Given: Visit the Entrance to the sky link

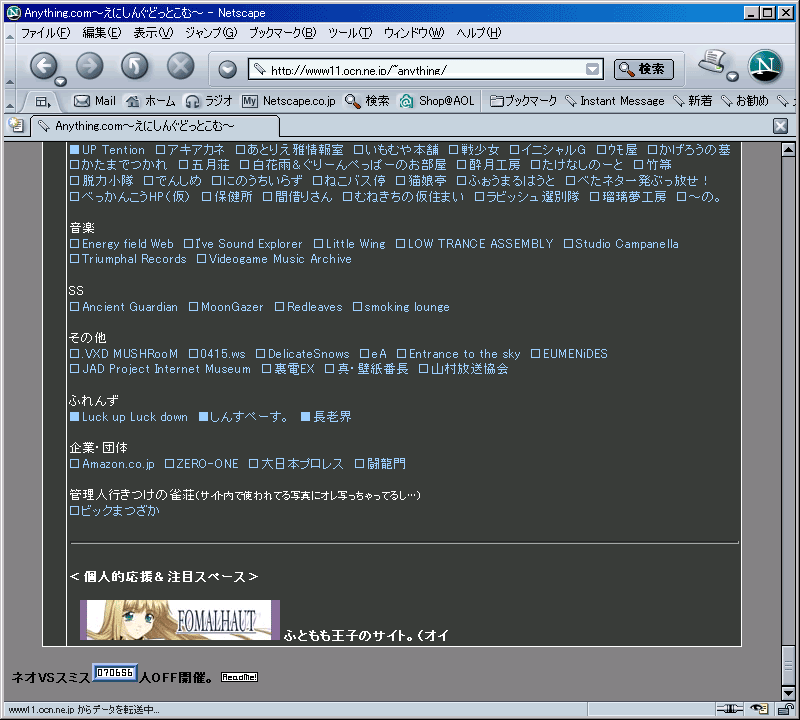Looking at the screenshot, I should pos(459,354).
